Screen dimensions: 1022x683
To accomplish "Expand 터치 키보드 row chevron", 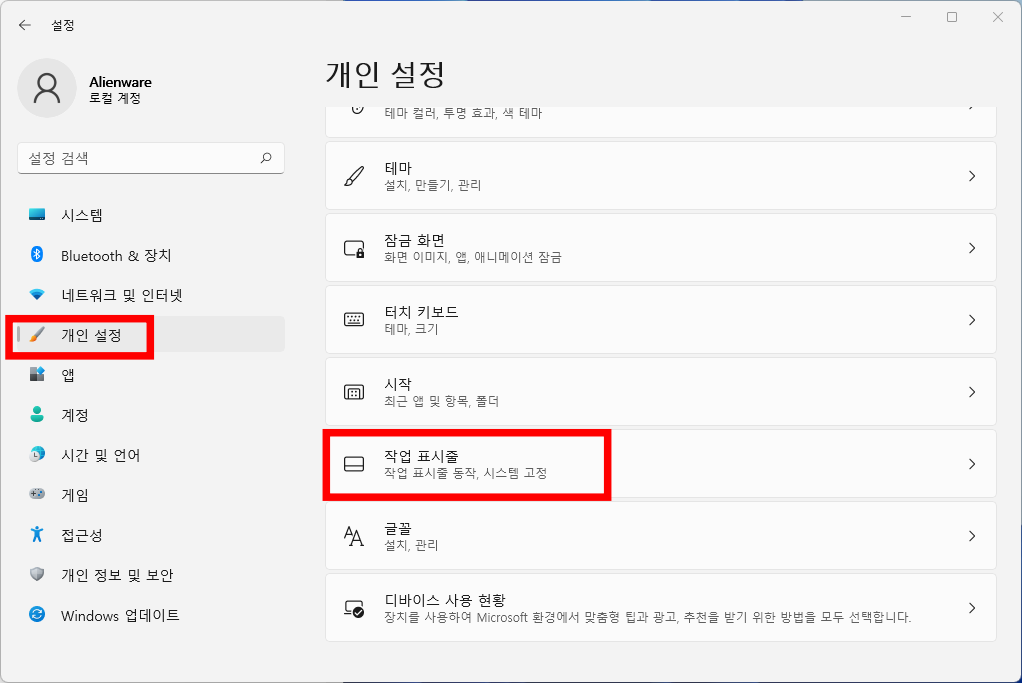I will point(972,320).
